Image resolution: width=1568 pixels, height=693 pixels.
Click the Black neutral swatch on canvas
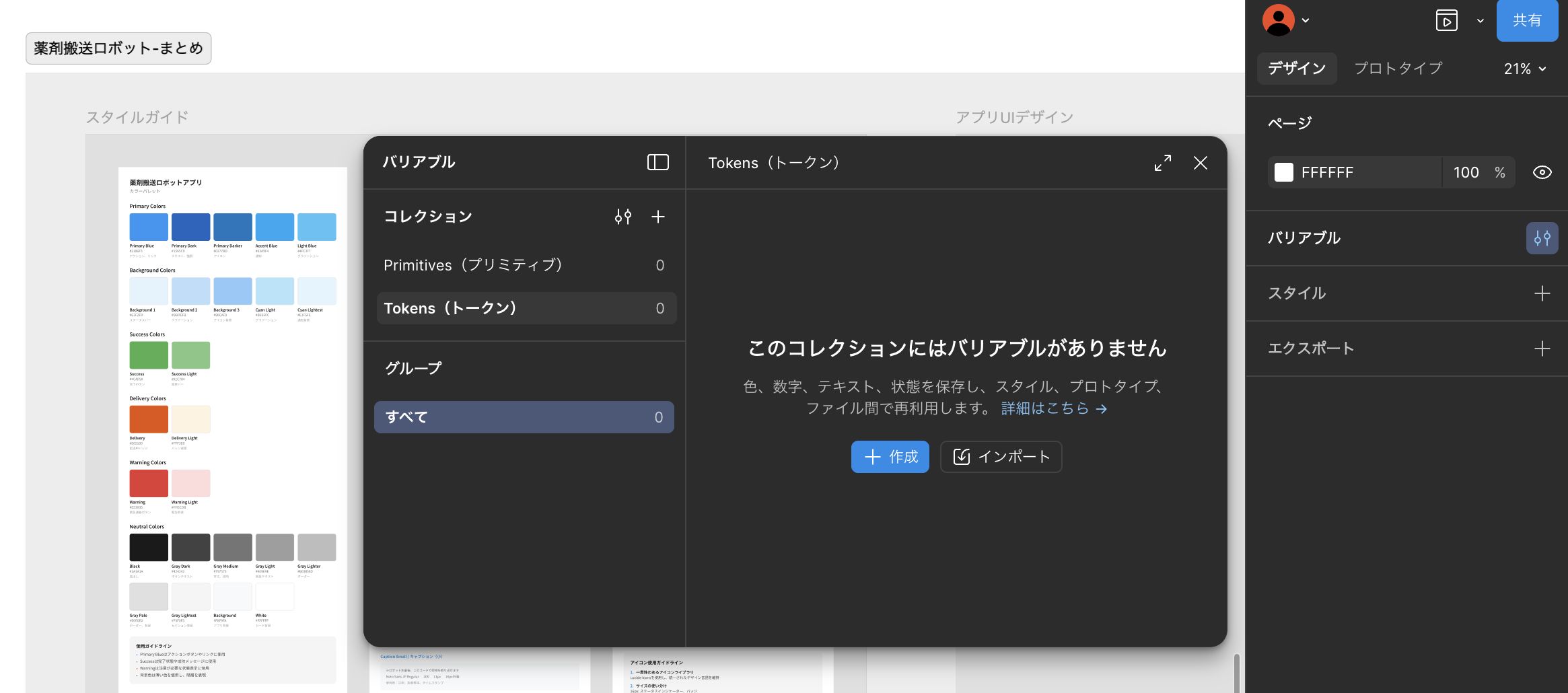pyautogui.click(x=149, y=548)
